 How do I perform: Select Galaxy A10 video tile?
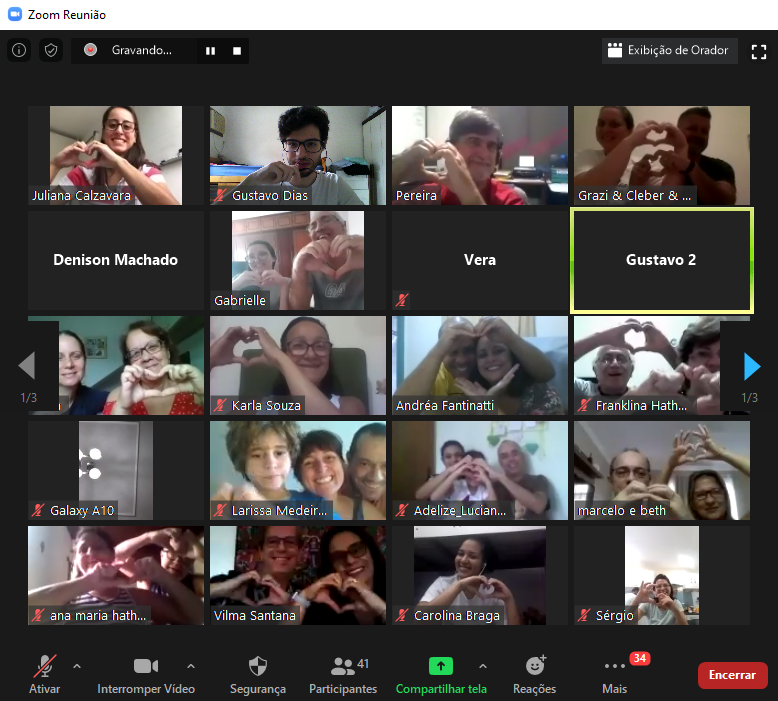pyautogui.click(x=116, y=471)
